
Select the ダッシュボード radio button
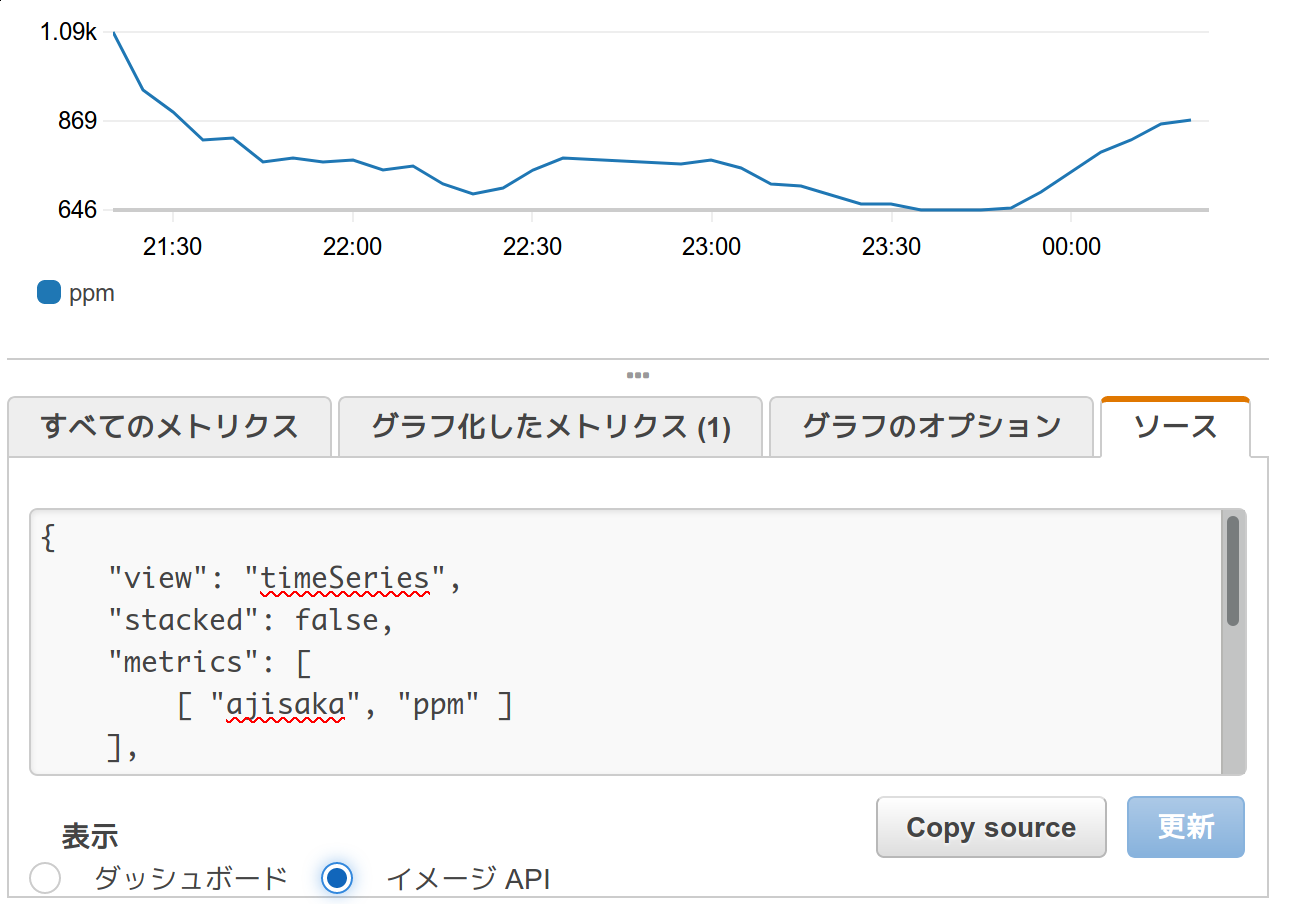(x=45, y=878)
